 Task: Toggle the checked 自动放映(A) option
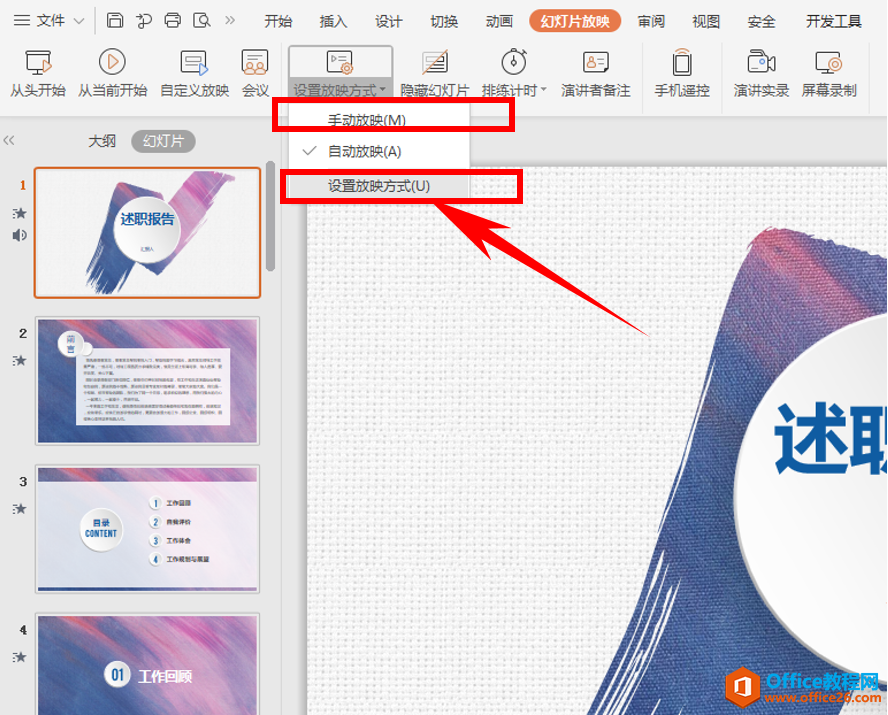(379, 151)
